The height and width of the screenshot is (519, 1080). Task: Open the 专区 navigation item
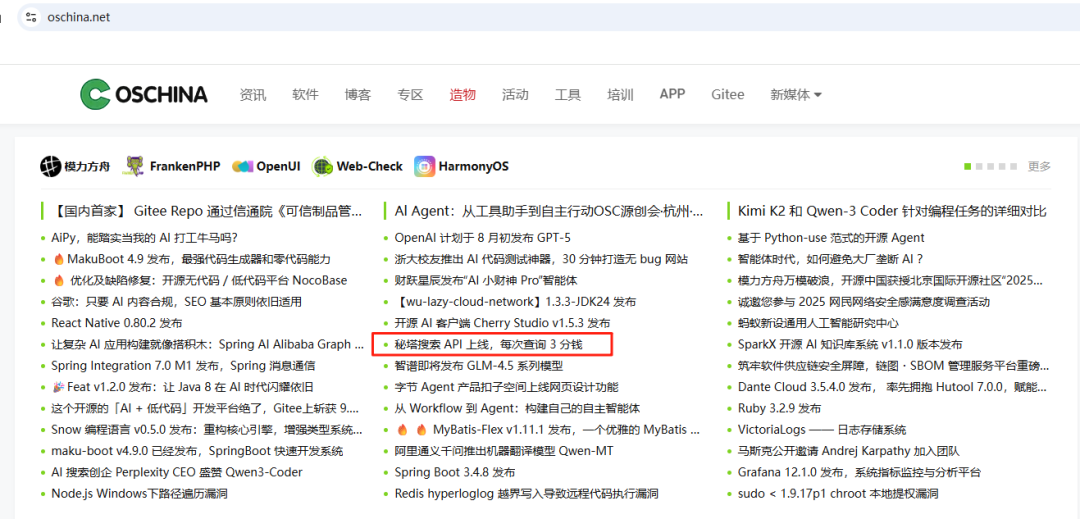point(410,95)
